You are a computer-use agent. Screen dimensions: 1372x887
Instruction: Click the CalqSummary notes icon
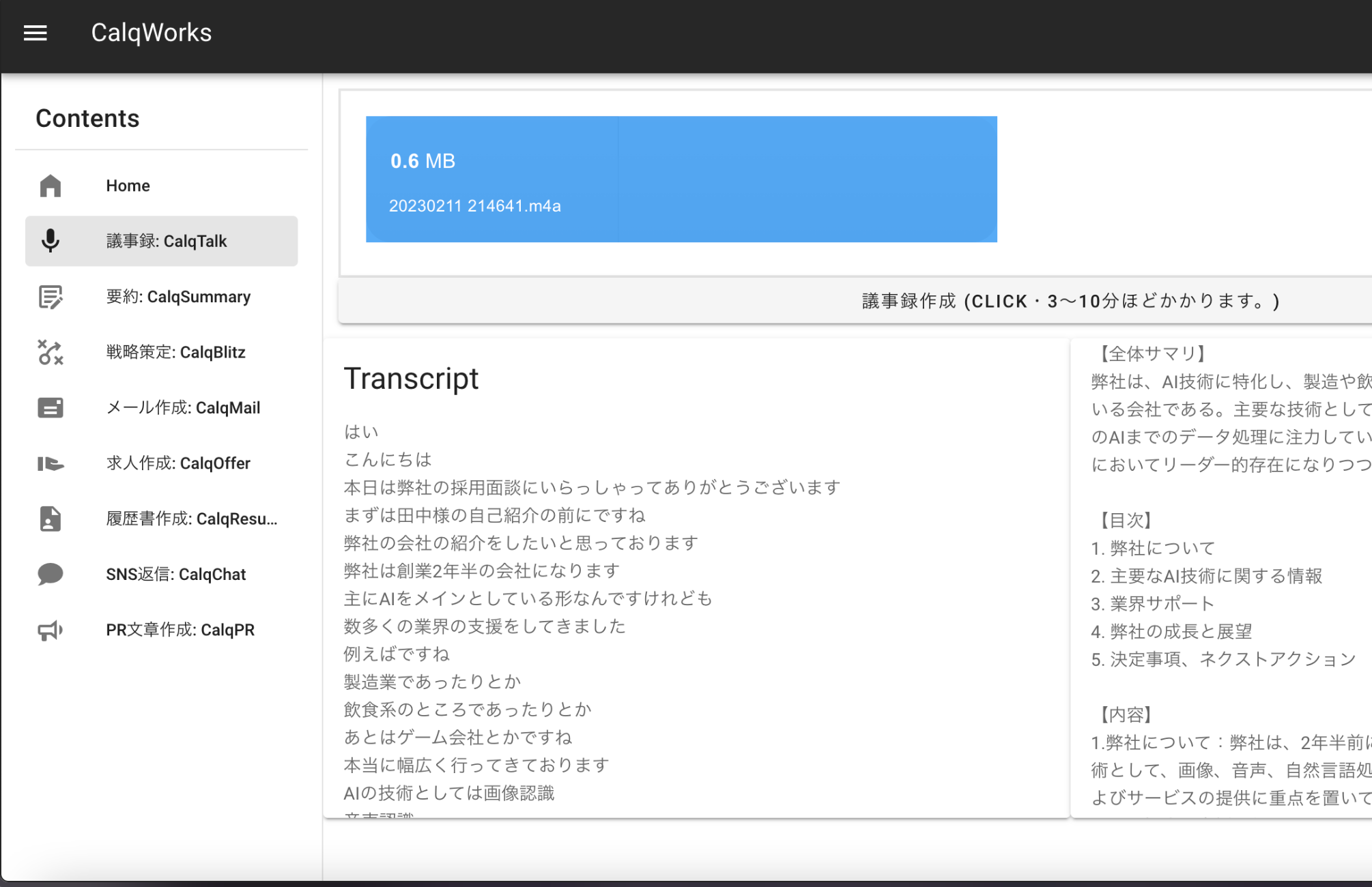tap(51, 297)
